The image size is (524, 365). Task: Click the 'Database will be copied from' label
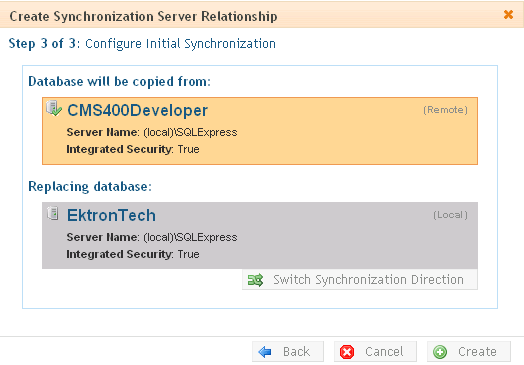[119, 82]
